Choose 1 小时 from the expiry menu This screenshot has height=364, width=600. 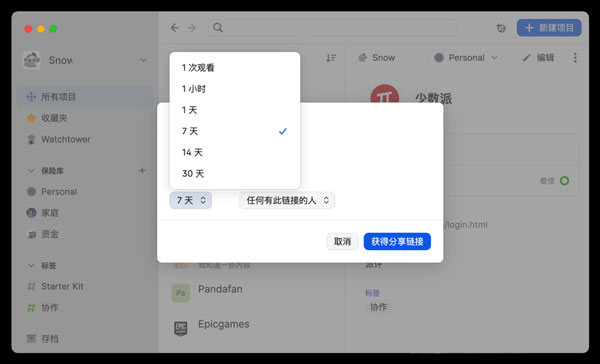coord(235,89)
